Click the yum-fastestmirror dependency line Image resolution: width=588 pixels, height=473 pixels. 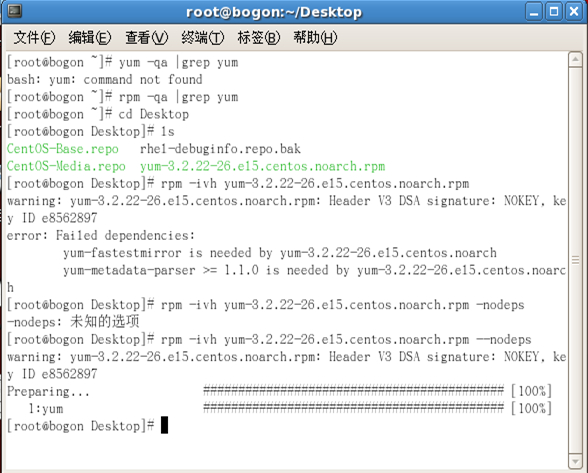coord(280,253)
